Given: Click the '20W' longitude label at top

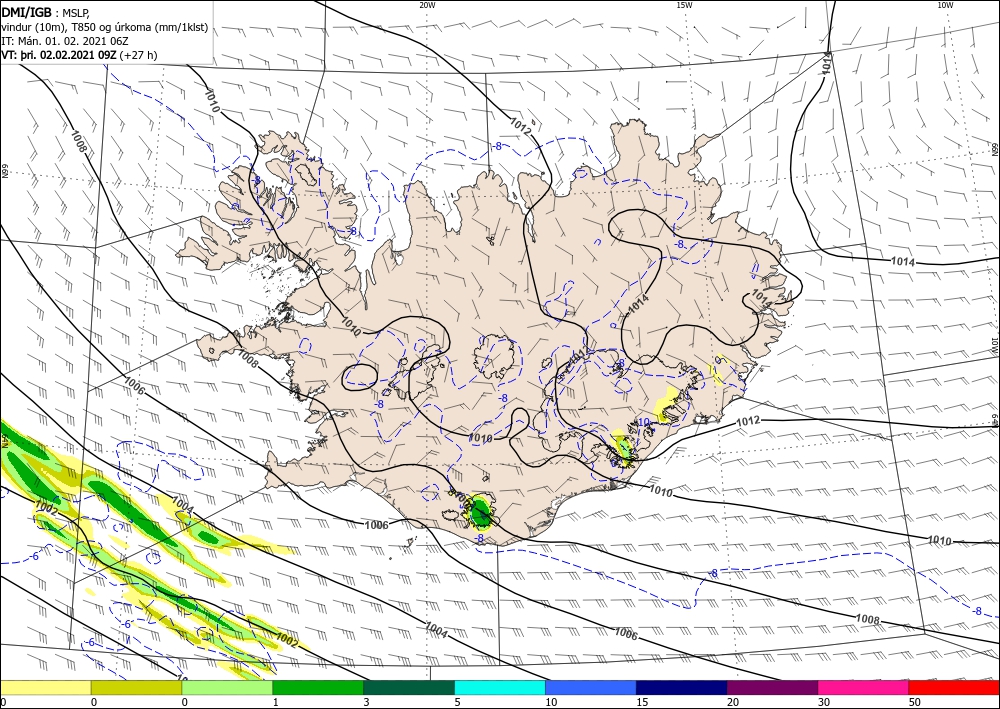Looking at the screenshot, I should 427,5.
